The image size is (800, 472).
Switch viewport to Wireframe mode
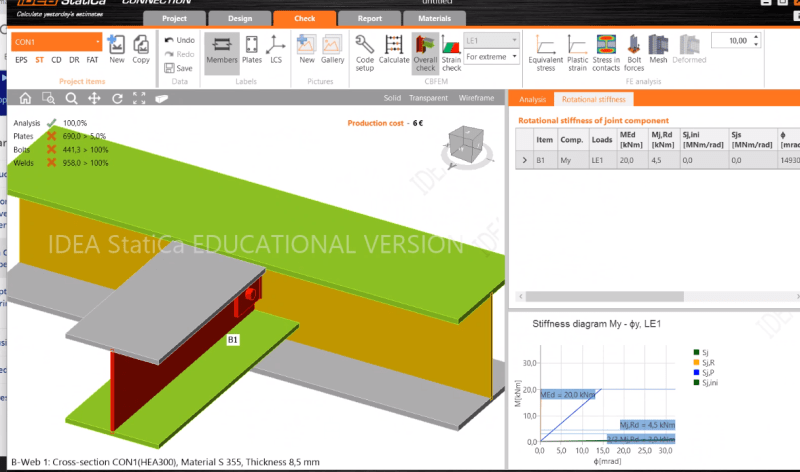click(x=476, y=98)
